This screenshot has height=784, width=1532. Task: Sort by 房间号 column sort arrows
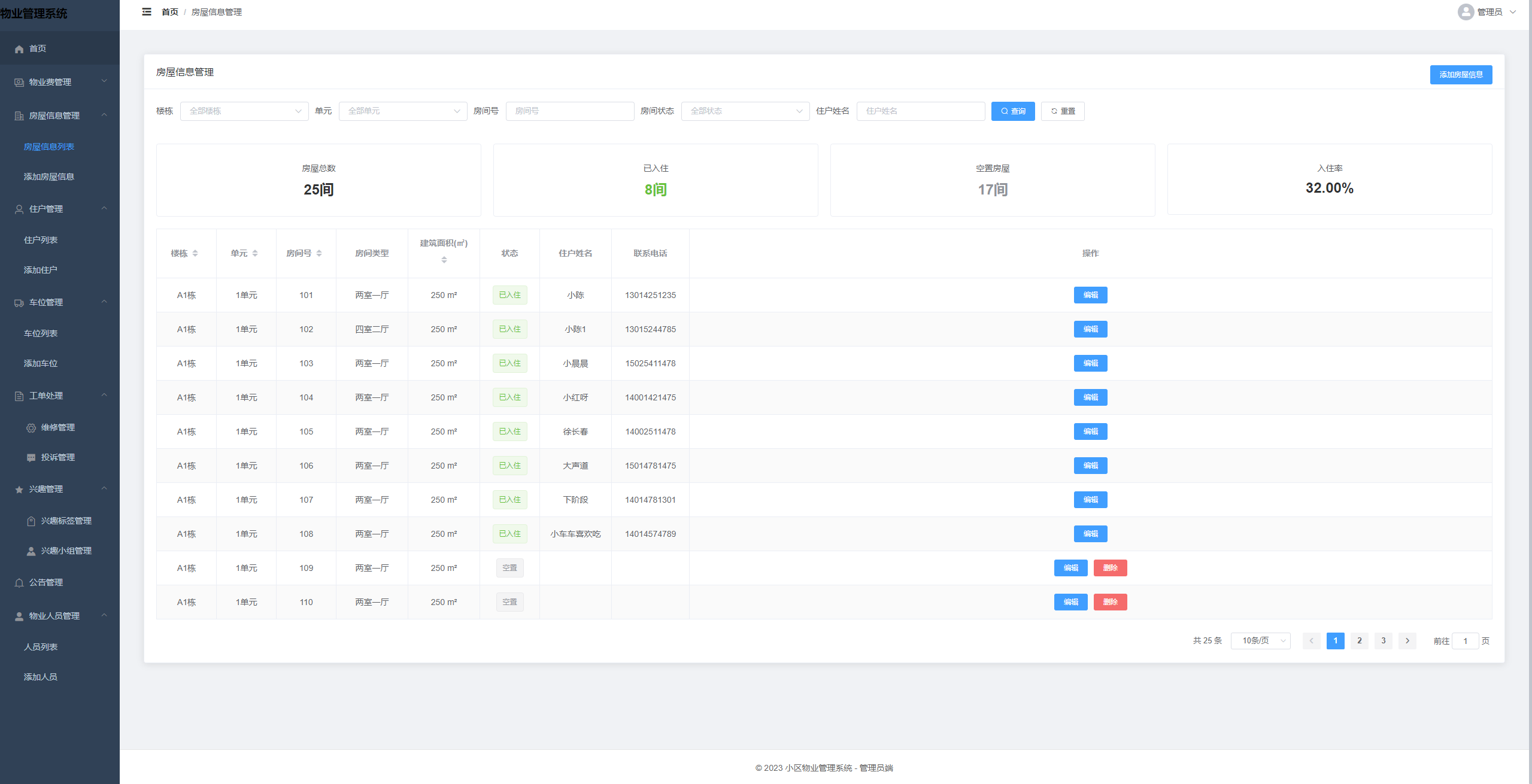click(x=319, y=254)
